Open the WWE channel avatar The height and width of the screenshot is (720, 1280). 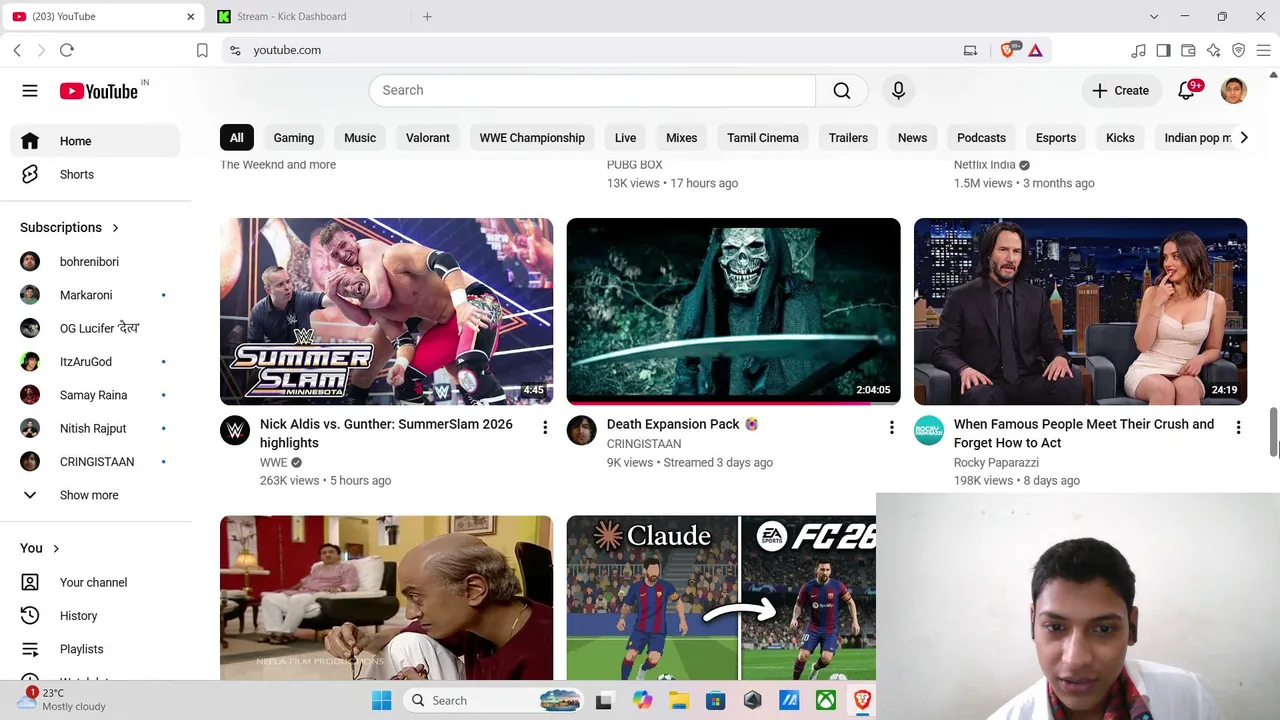pyautogui.click(x=235, y=430)
